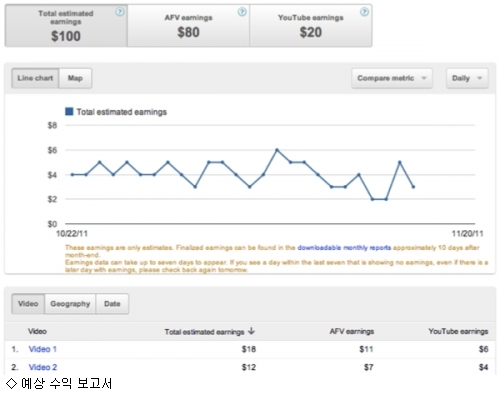Screen dimensions: 500x395
Task: Sort by Total estimated earnings column header
Action: coord(204,332)
